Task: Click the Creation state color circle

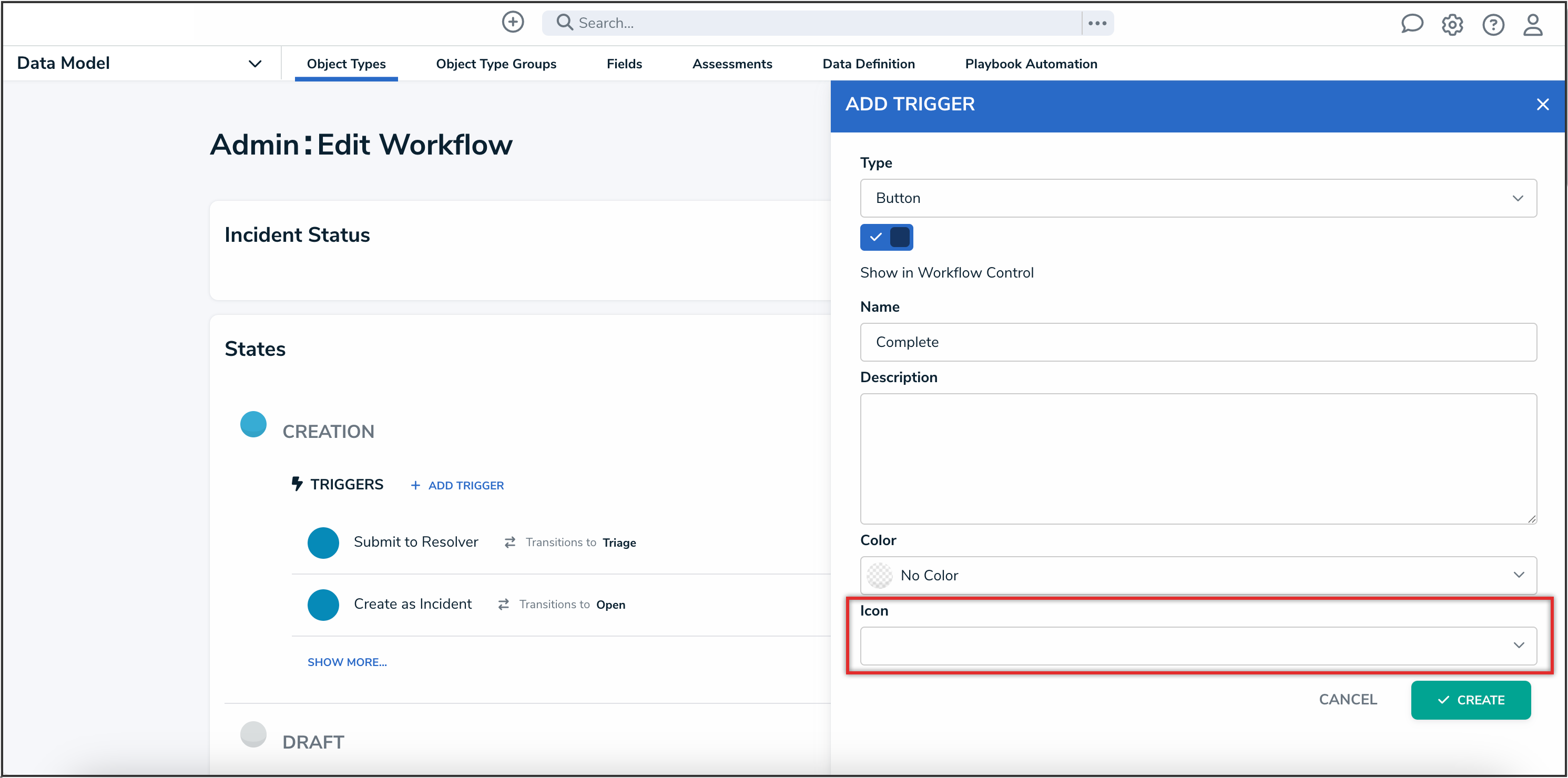Action: tap(253, 424)
